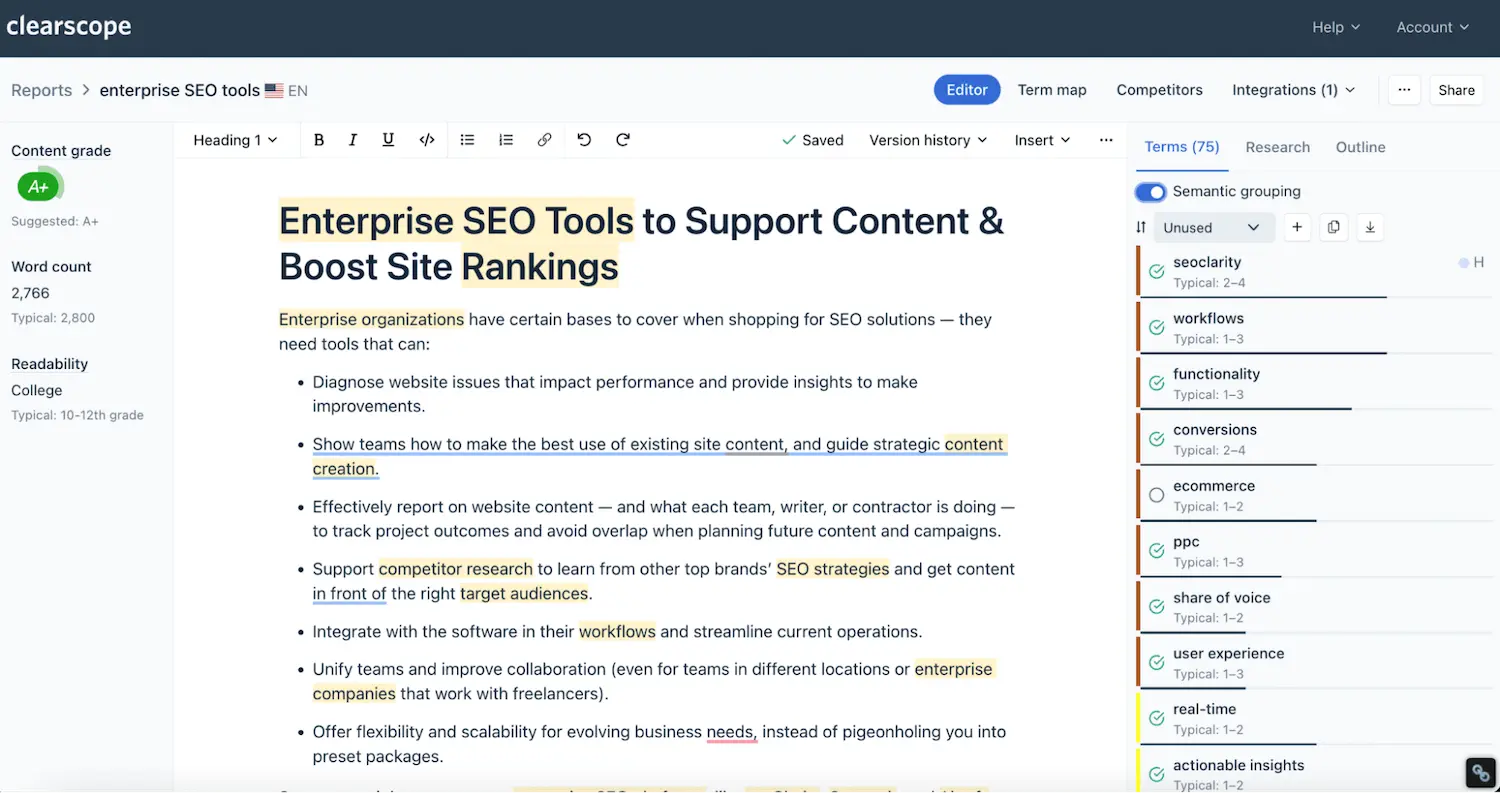Image resolution: width=1500 pixels, height=793 pixels.
Task: Disable the Semantic grouping switch
Action: tap(1151, 191)
